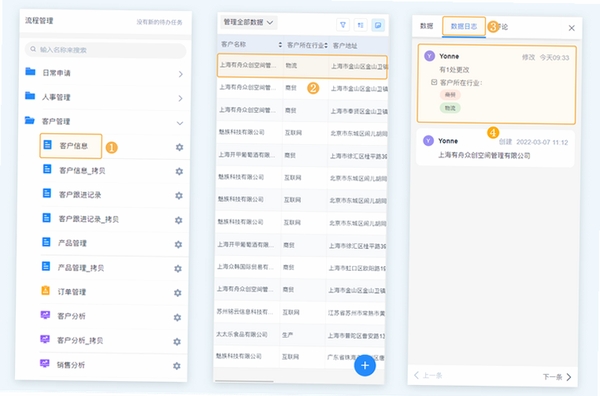This screenshot has height=396, width=600.
Task: Click the orange 订单管理 workflow icon
Action: click(46, 290)
